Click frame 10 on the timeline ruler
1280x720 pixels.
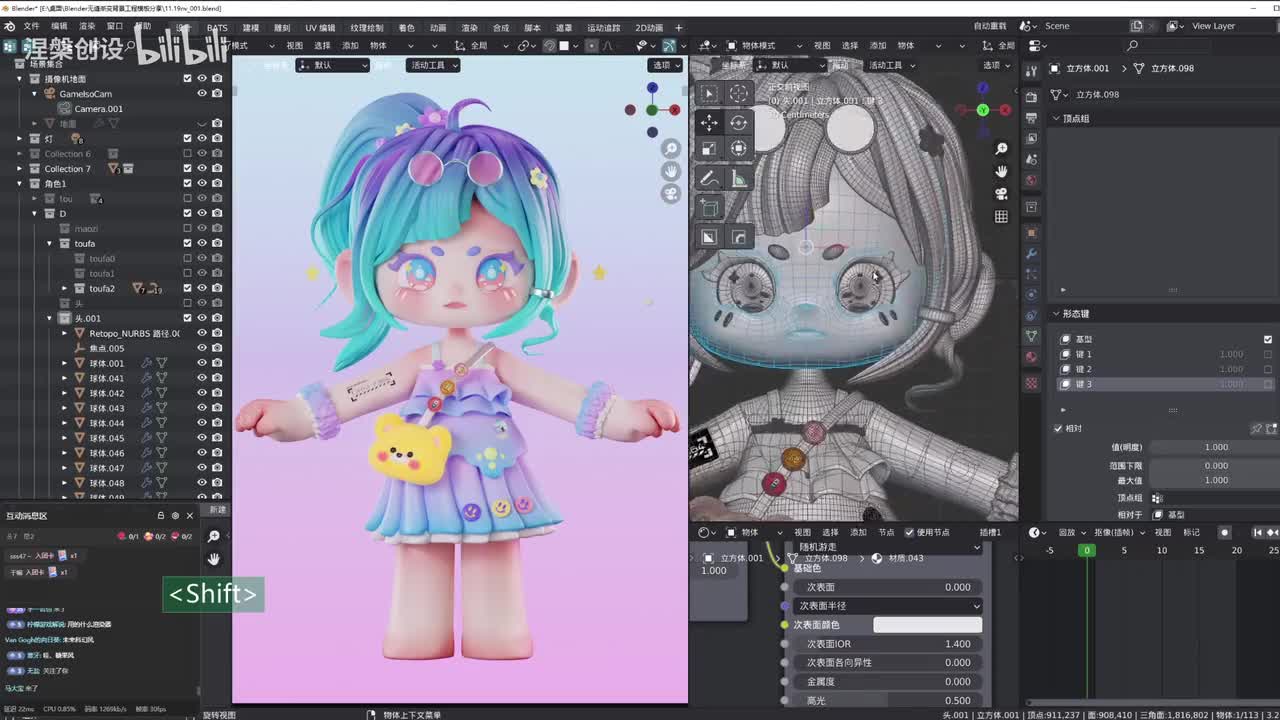(x=1162, y=550)
